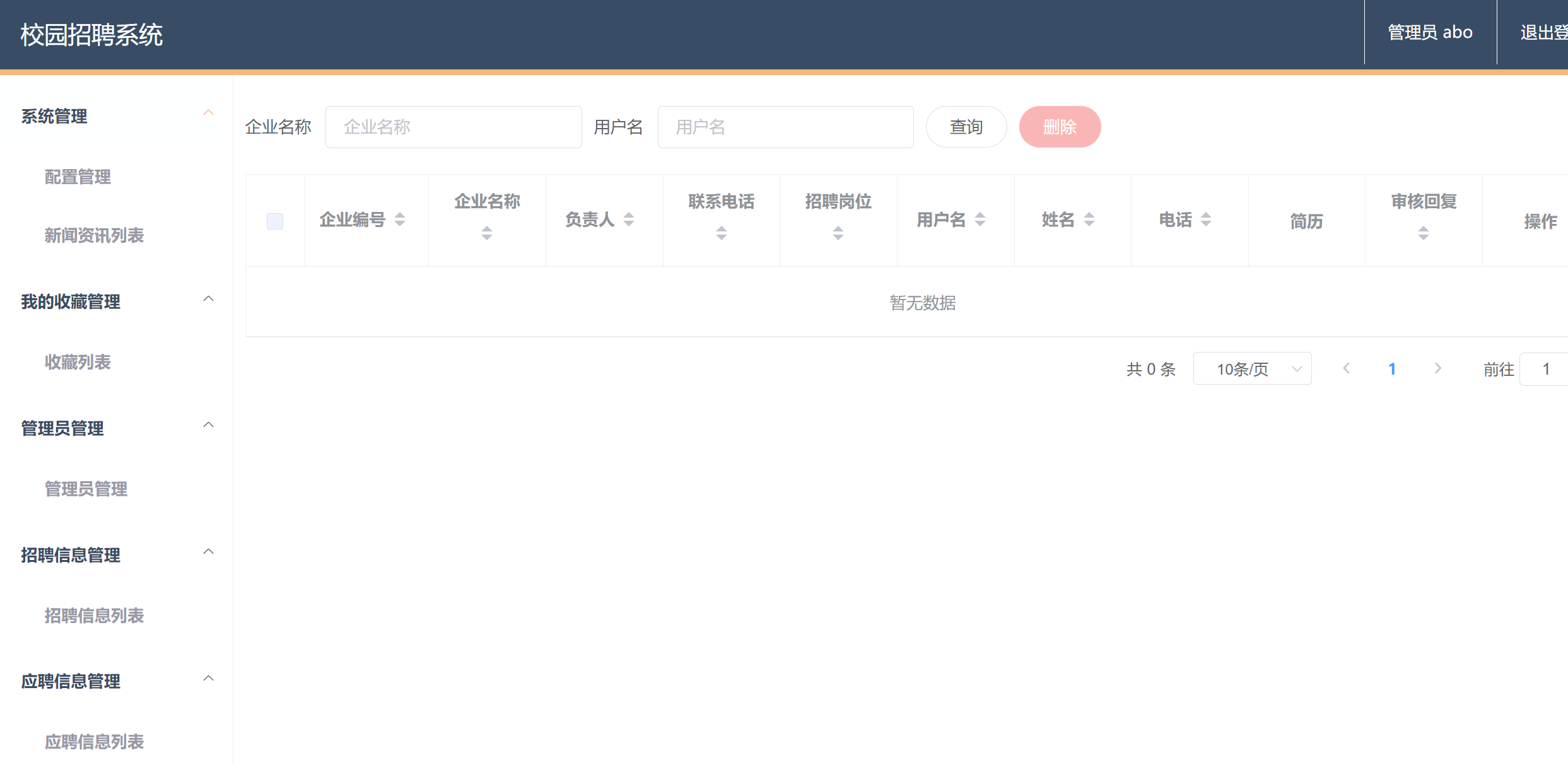This screenshot has height=765, width=1568.
Task: Open the 10条/页 page size dropdown
Action: pyautogui.click(x=1252, y=368)
